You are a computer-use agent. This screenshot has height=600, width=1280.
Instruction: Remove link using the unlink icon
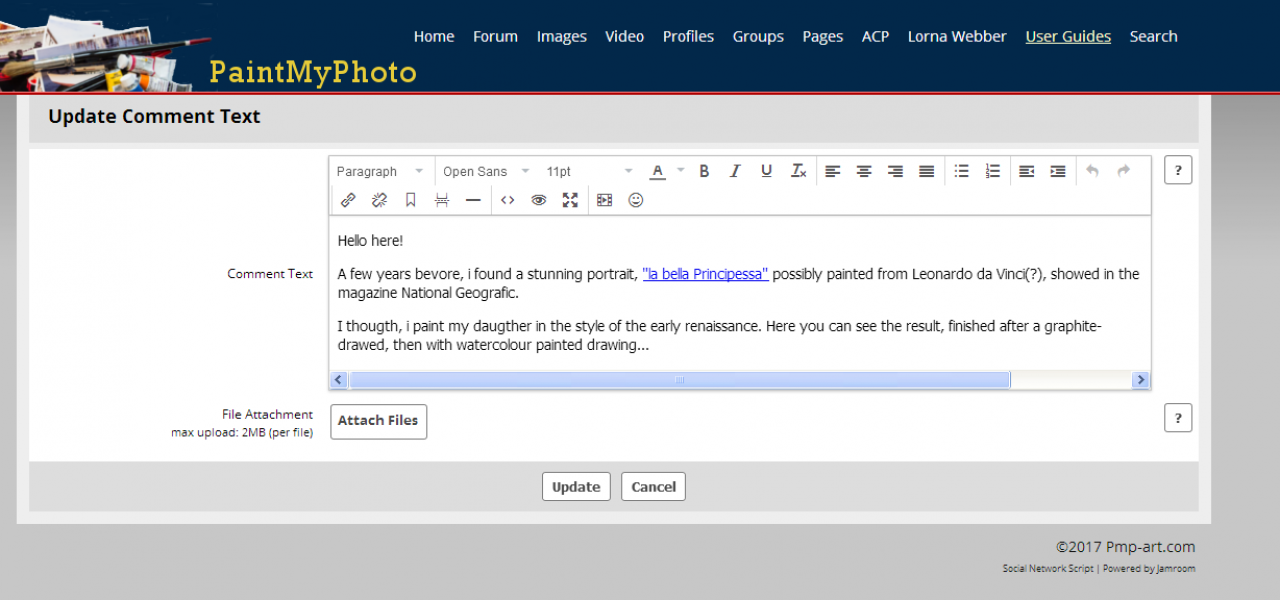[379, 200]
